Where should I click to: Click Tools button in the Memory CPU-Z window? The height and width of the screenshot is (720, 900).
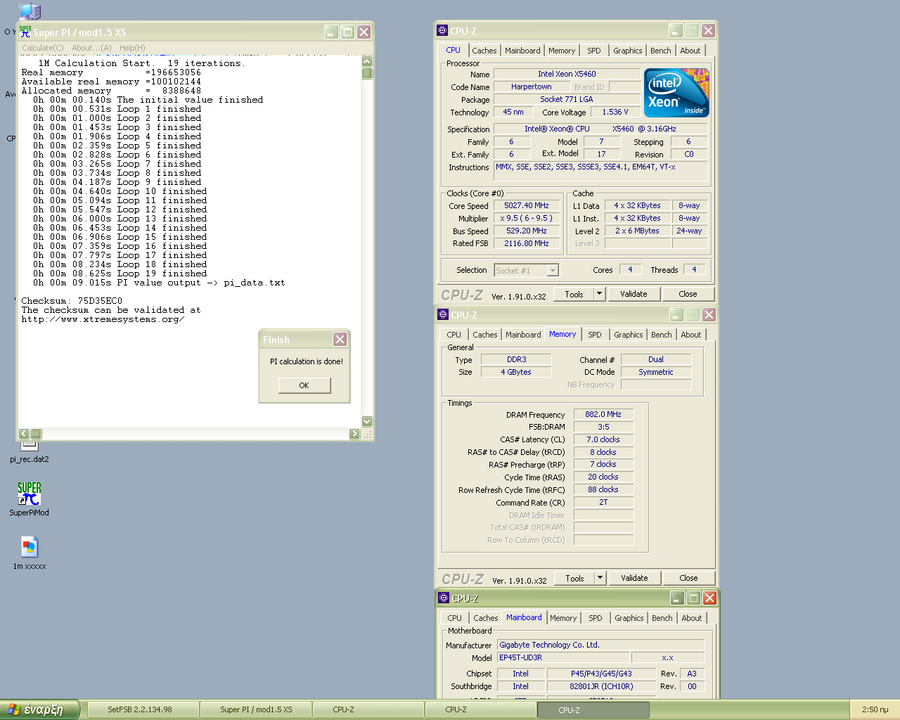tap(574, 578)
